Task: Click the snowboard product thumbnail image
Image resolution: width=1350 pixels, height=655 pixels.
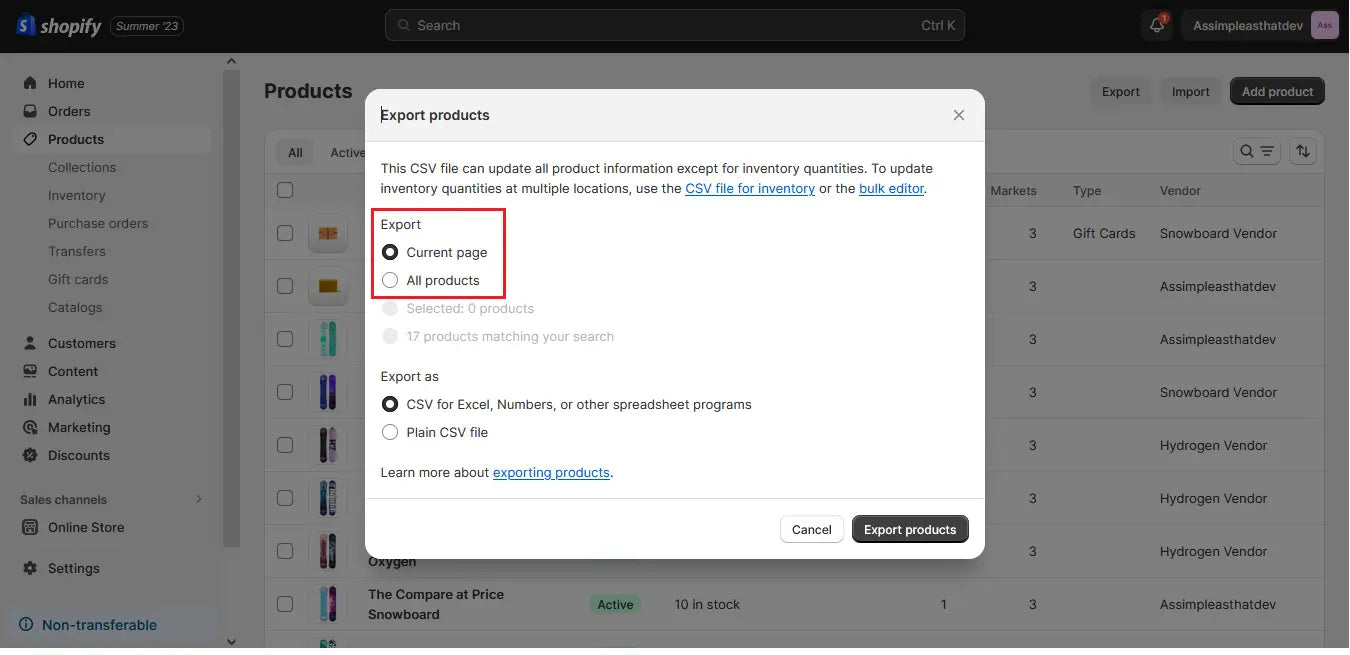Action: pos(328,604)
